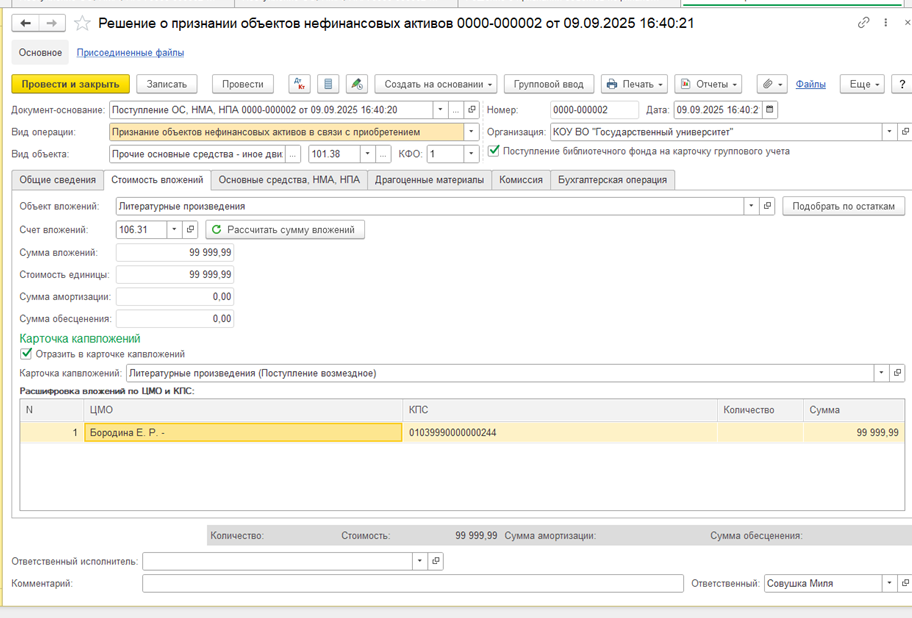This screenshot has height=618, width=912.
Task: Expand Счет вложений 106.31 dropdown
Action: click(x=174, y=230)
